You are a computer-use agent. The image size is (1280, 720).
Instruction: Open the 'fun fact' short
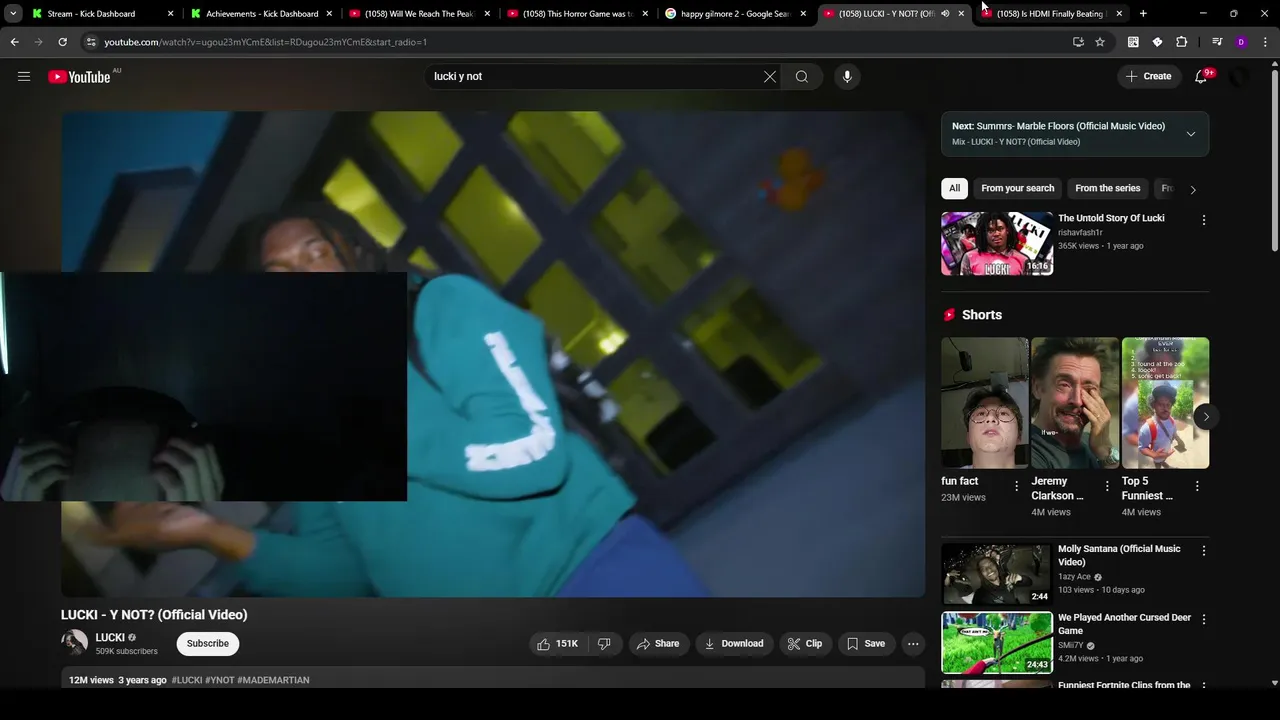click(x=985, y=403)
